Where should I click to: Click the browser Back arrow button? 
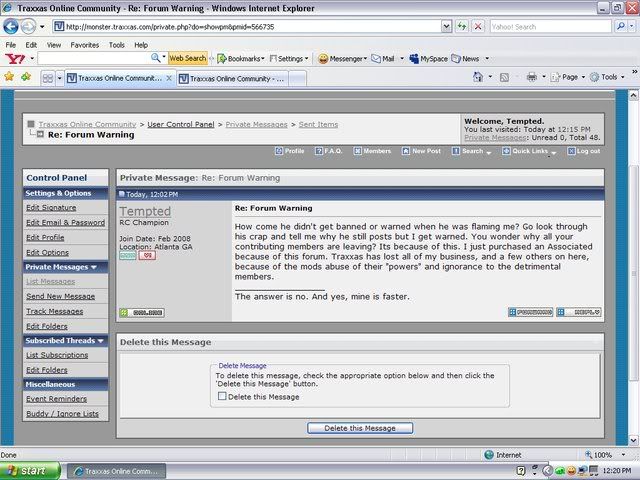13,27
